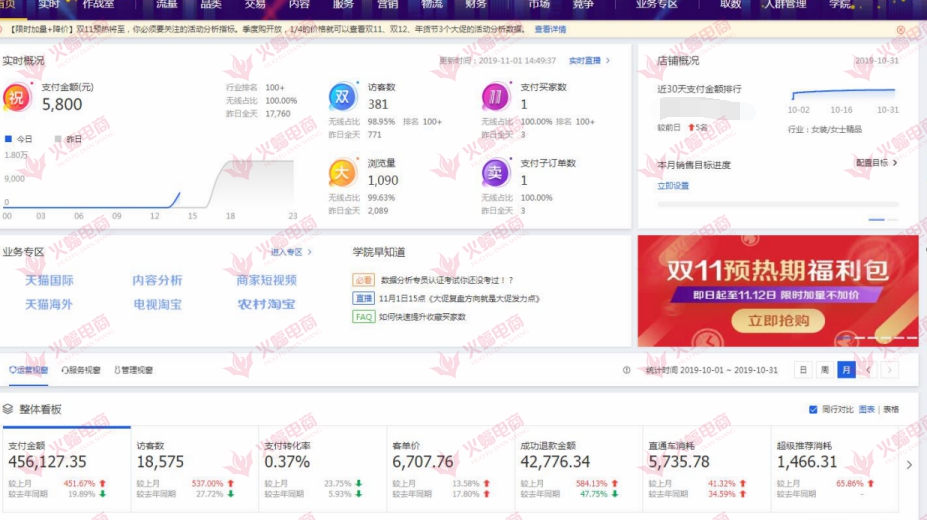Viewport: 927px width, 520px height.
Task: Open 进入专区 link
Action: tap(291, 252)
